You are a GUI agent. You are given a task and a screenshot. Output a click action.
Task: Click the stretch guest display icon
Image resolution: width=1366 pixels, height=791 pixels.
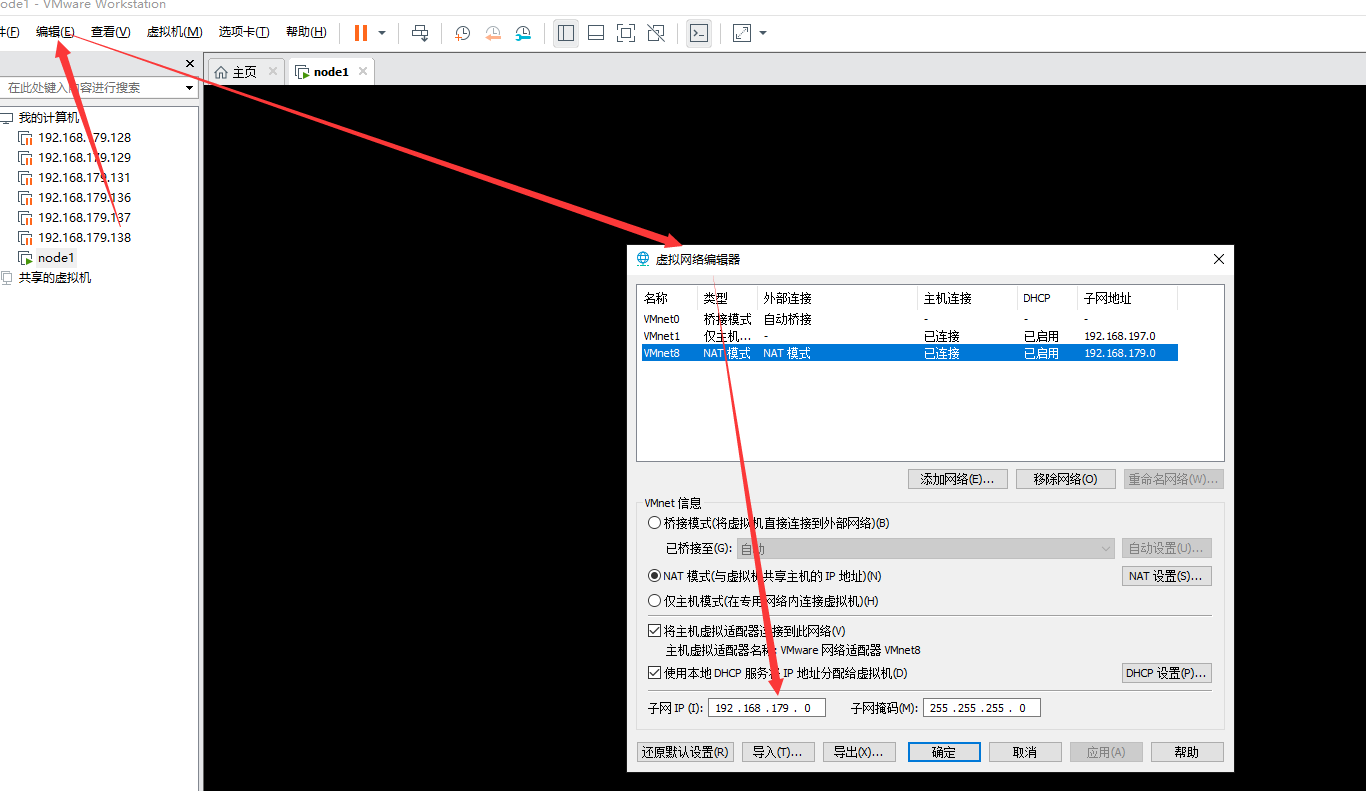tap(741, 33)
